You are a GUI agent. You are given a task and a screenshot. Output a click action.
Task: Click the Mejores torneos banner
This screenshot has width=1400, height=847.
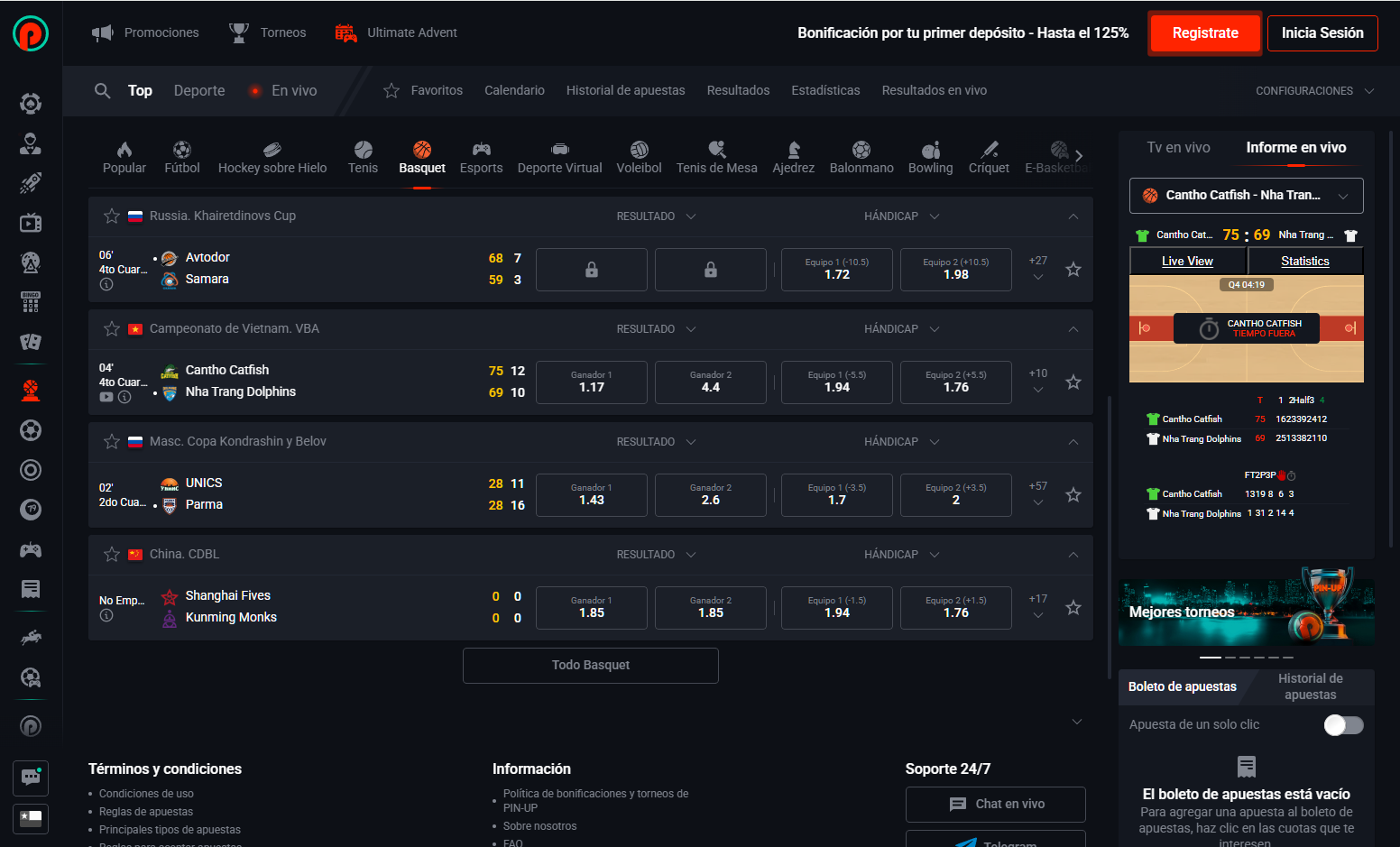pos(1247,612)
